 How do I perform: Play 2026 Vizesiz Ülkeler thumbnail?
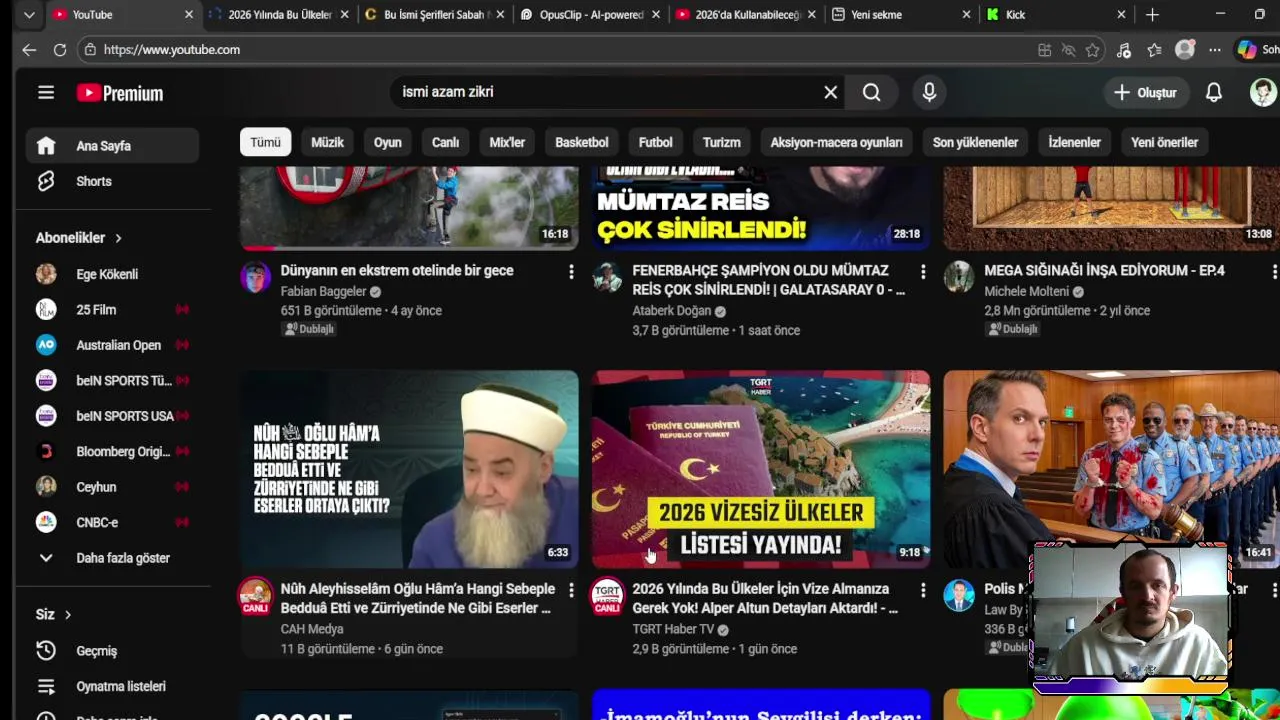pyautogui.click(x=761, y=470)
